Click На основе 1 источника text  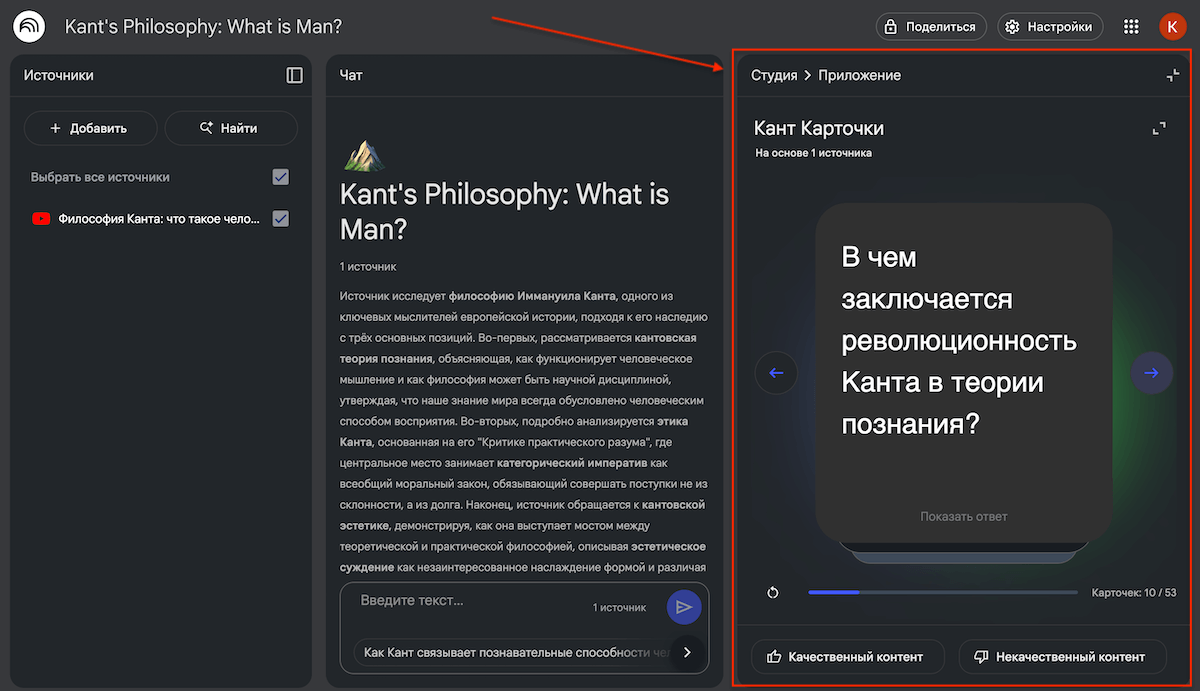[814, 153]
